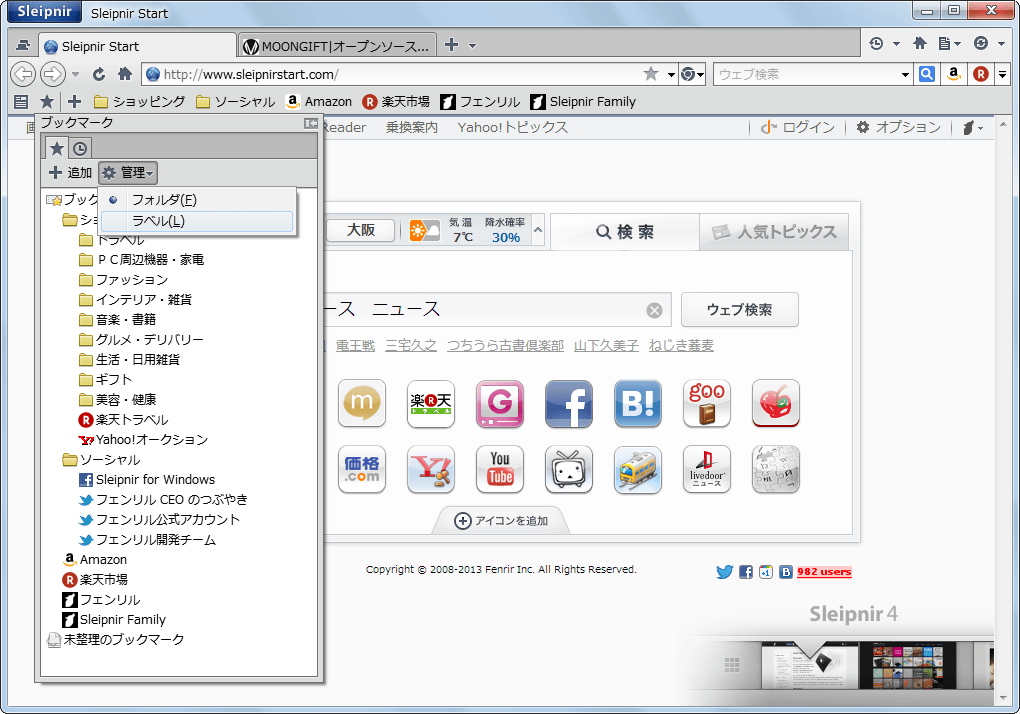Go back with the back arrow
1020x714 pixels.
click(x=23, y=74)
